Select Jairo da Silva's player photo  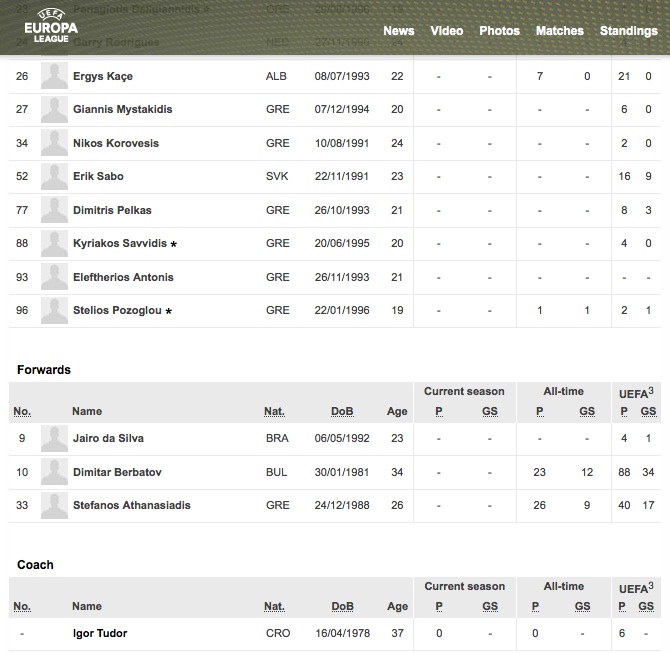tap(54, 439)
